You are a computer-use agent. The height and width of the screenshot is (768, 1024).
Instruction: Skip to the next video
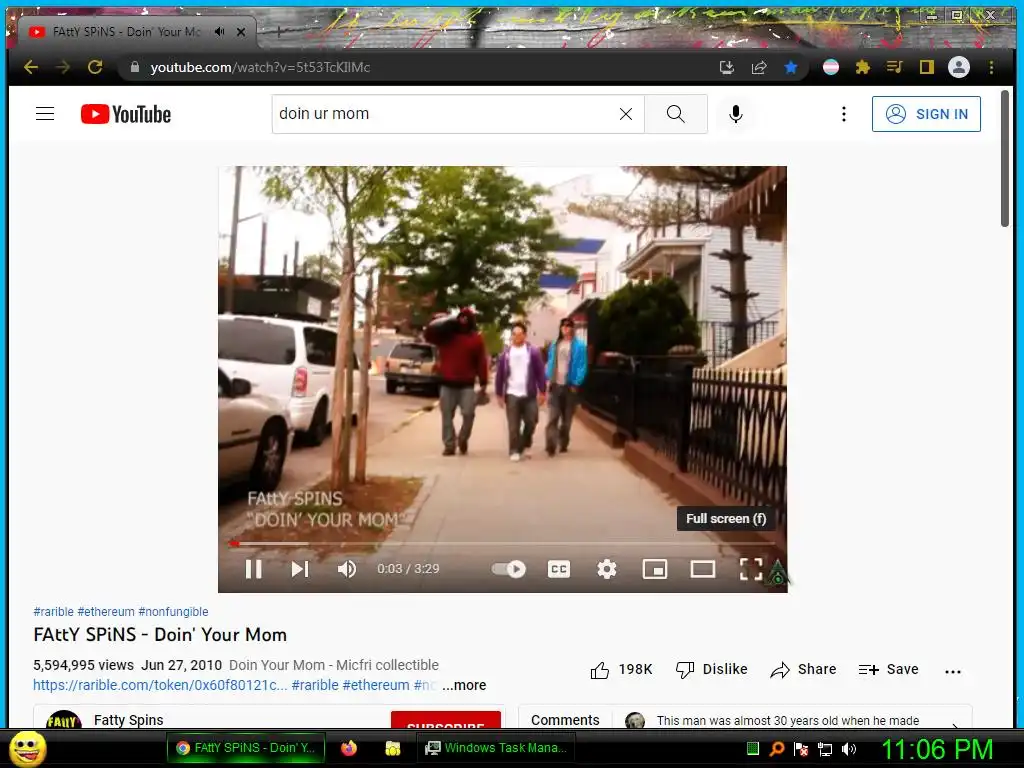(300, 569)
